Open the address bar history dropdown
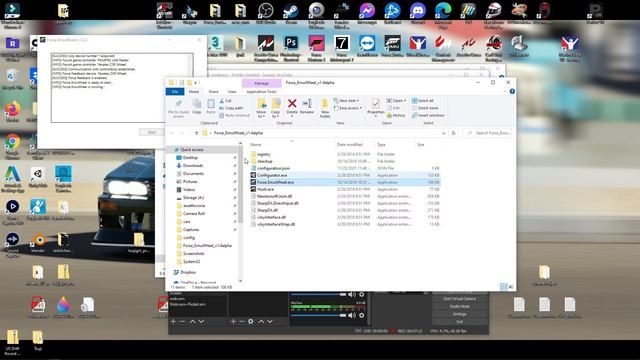This screenshot has width=640, height=360. click(x=444, y=133)
